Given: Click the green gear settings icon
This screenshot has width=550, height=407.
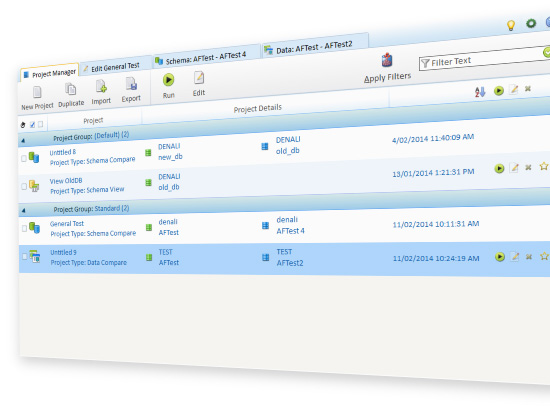Looking at the screenshot, I should (x=531, y=23).
